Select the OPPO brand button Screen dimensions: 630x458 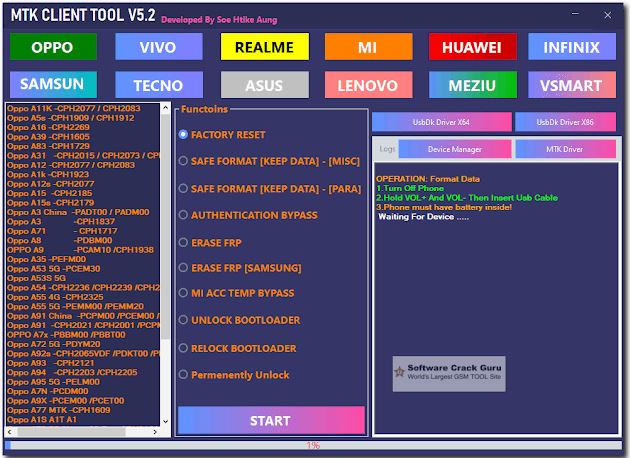tap(53, 47)
